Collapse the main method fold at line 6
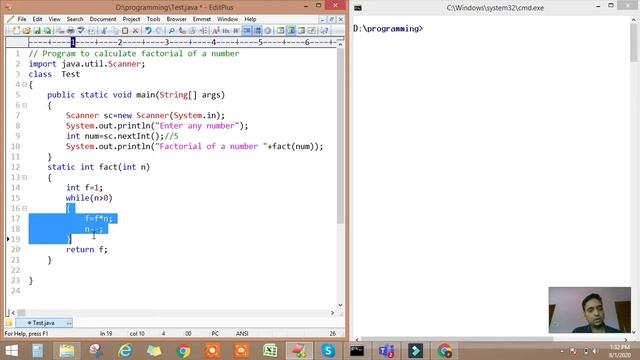640x360 pixels. pyautogui.click(x=24, y=105)
